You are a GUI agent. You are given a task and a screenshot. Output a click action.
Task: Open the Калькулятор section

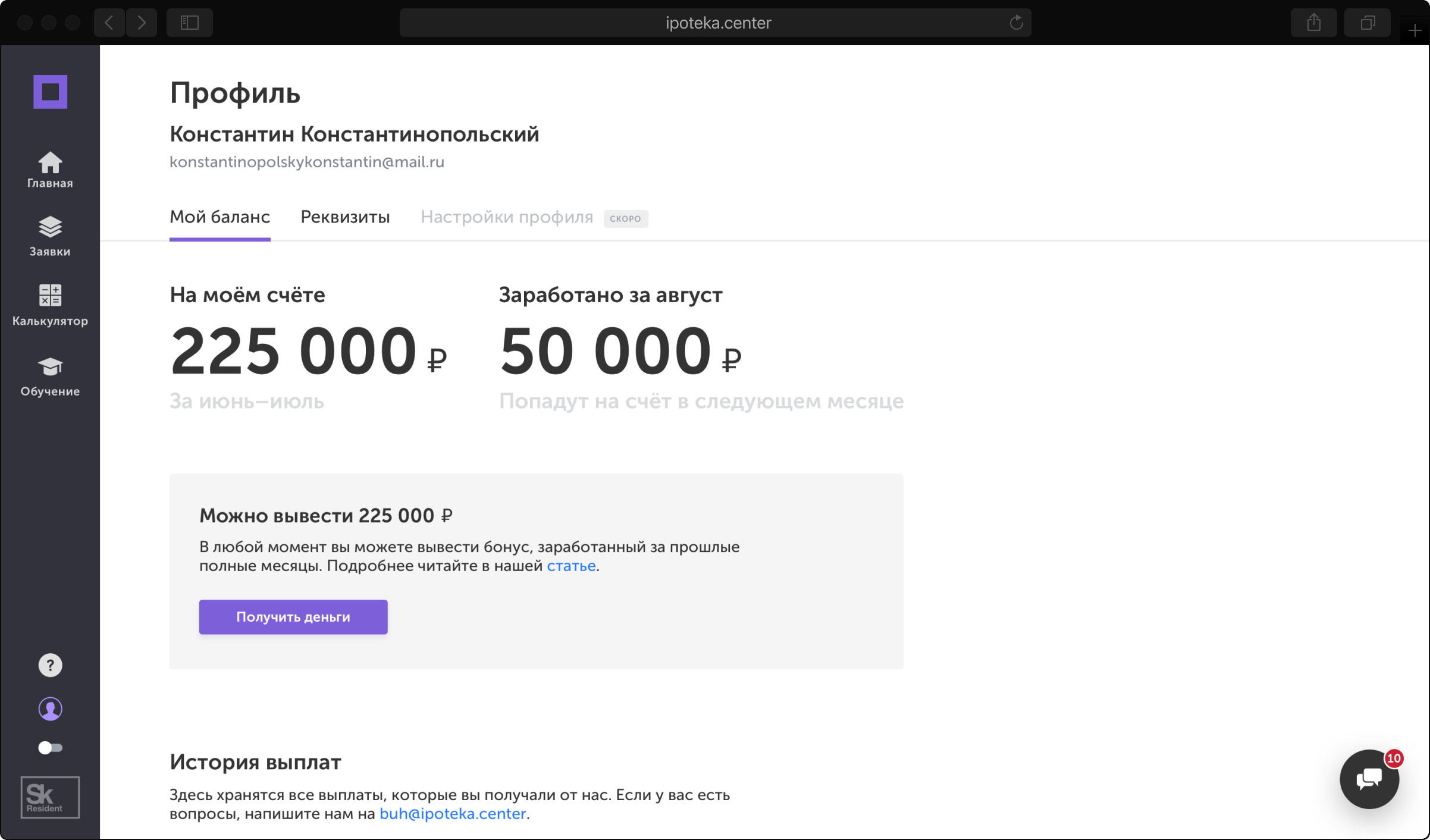pyautogui.click(x=50, y=305)
